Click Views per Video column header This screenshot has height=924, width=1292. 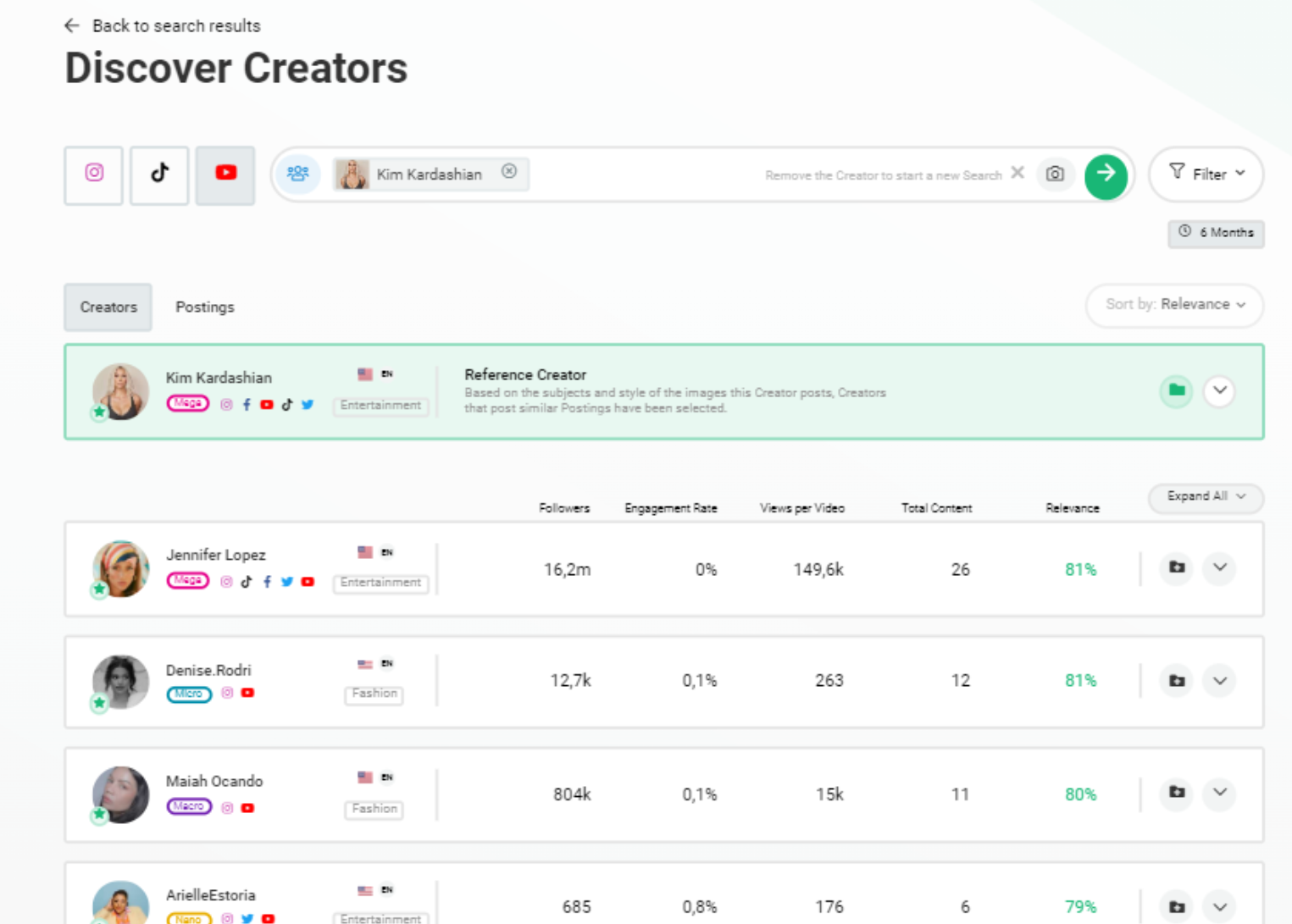coord(802,508)
